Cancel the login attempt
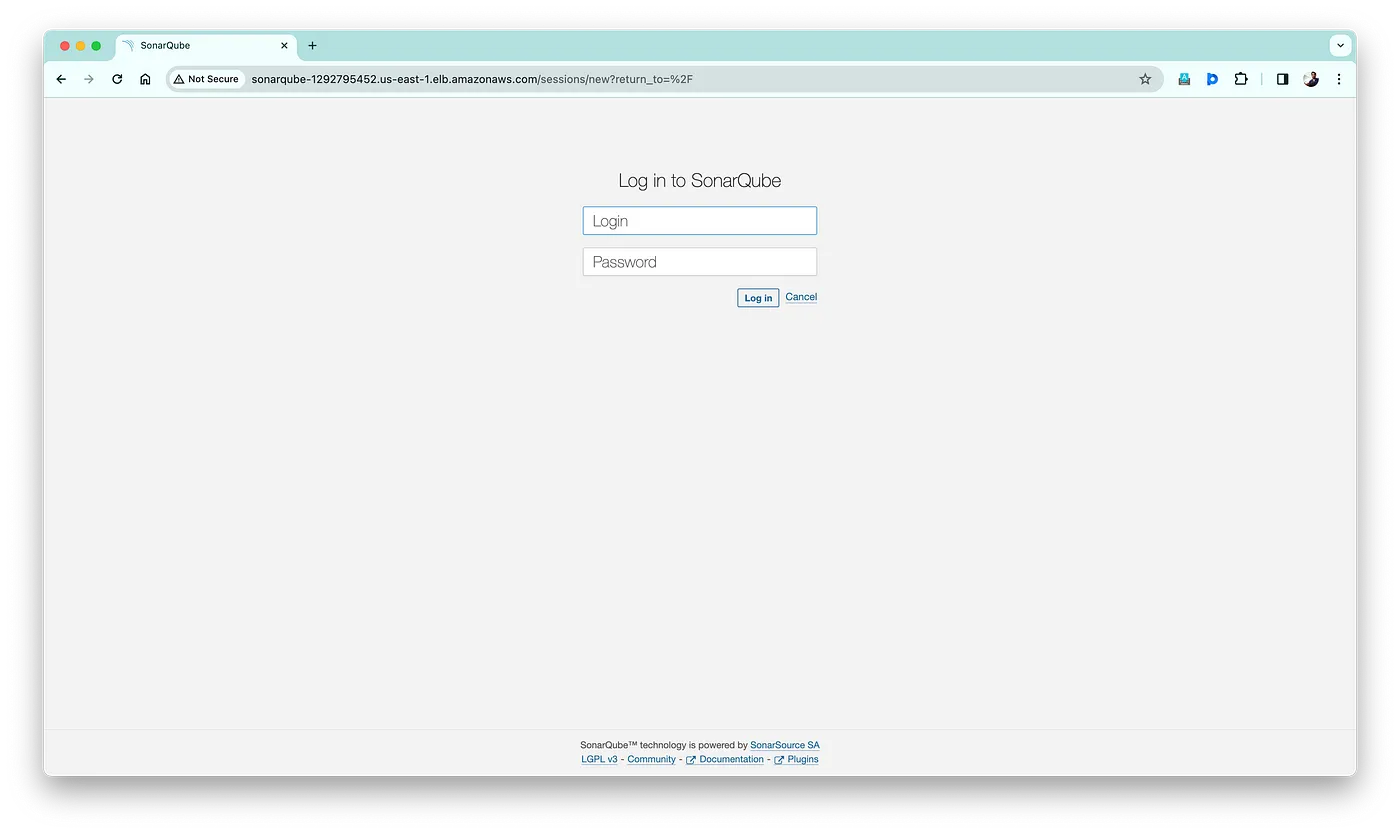Screen dimensions: 1400x834 pos(800,297)
